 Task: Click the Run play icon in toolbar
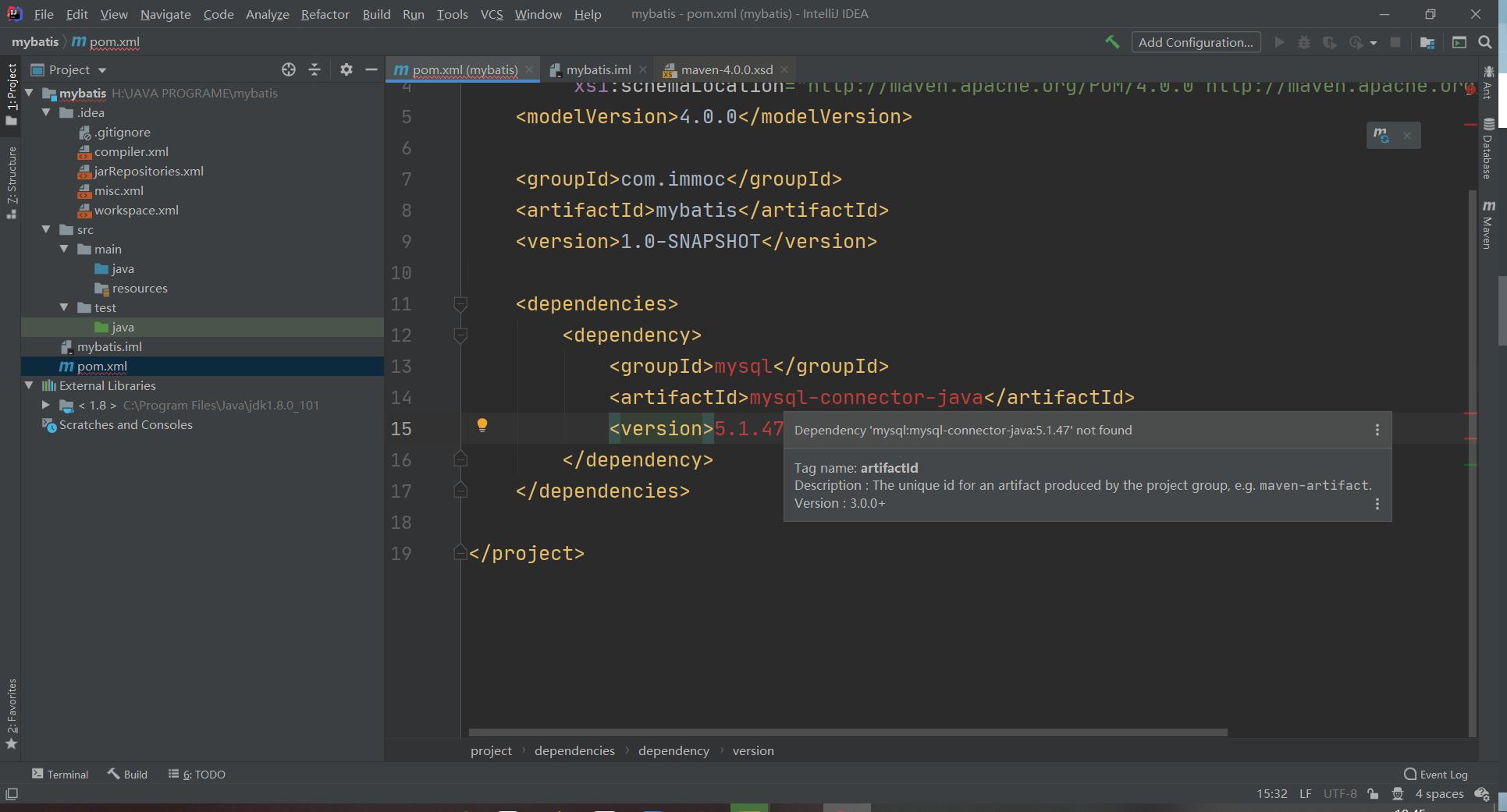[x=1279, y=42]
